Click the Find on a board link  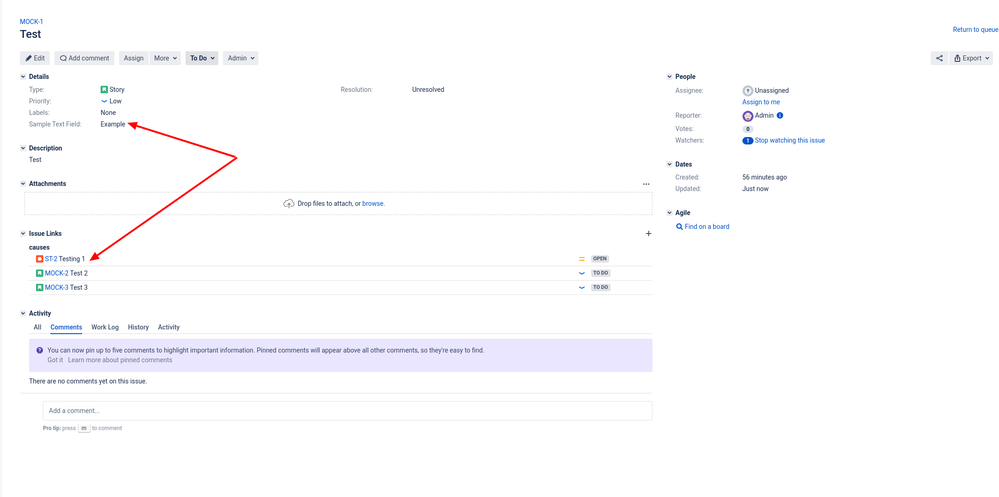tap(707, 227)
